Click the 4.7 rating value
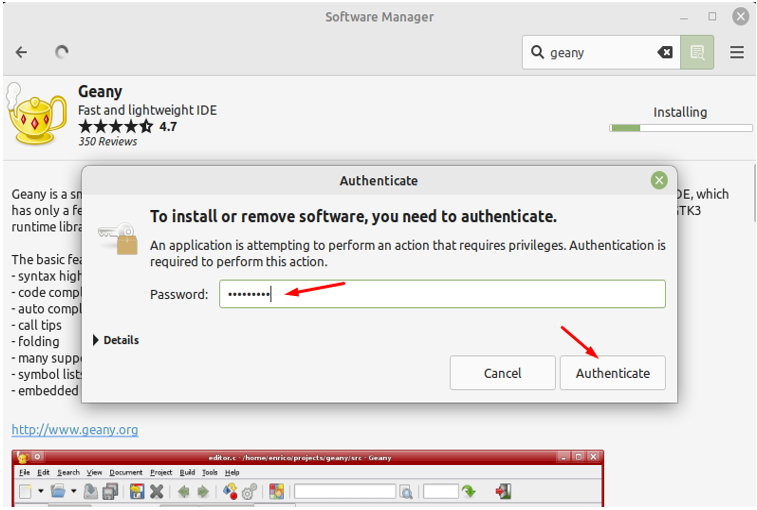 pyautogui.click(x=168, y=127)
